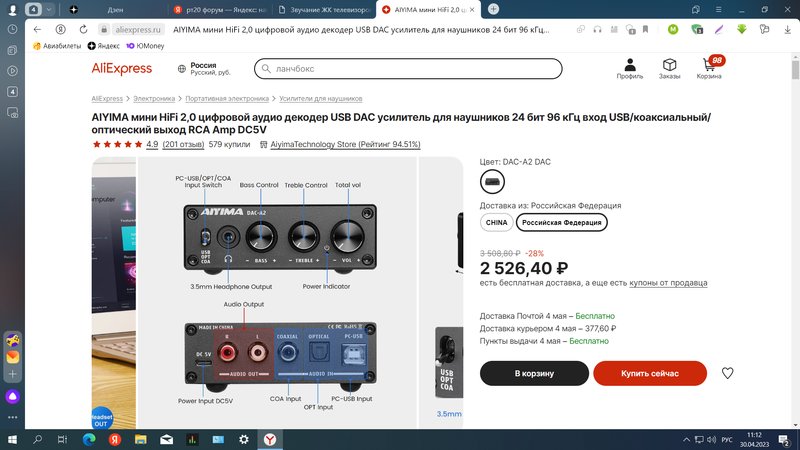Click the Купить сейчас button
800x450 pixels.
tap(650, 373)
